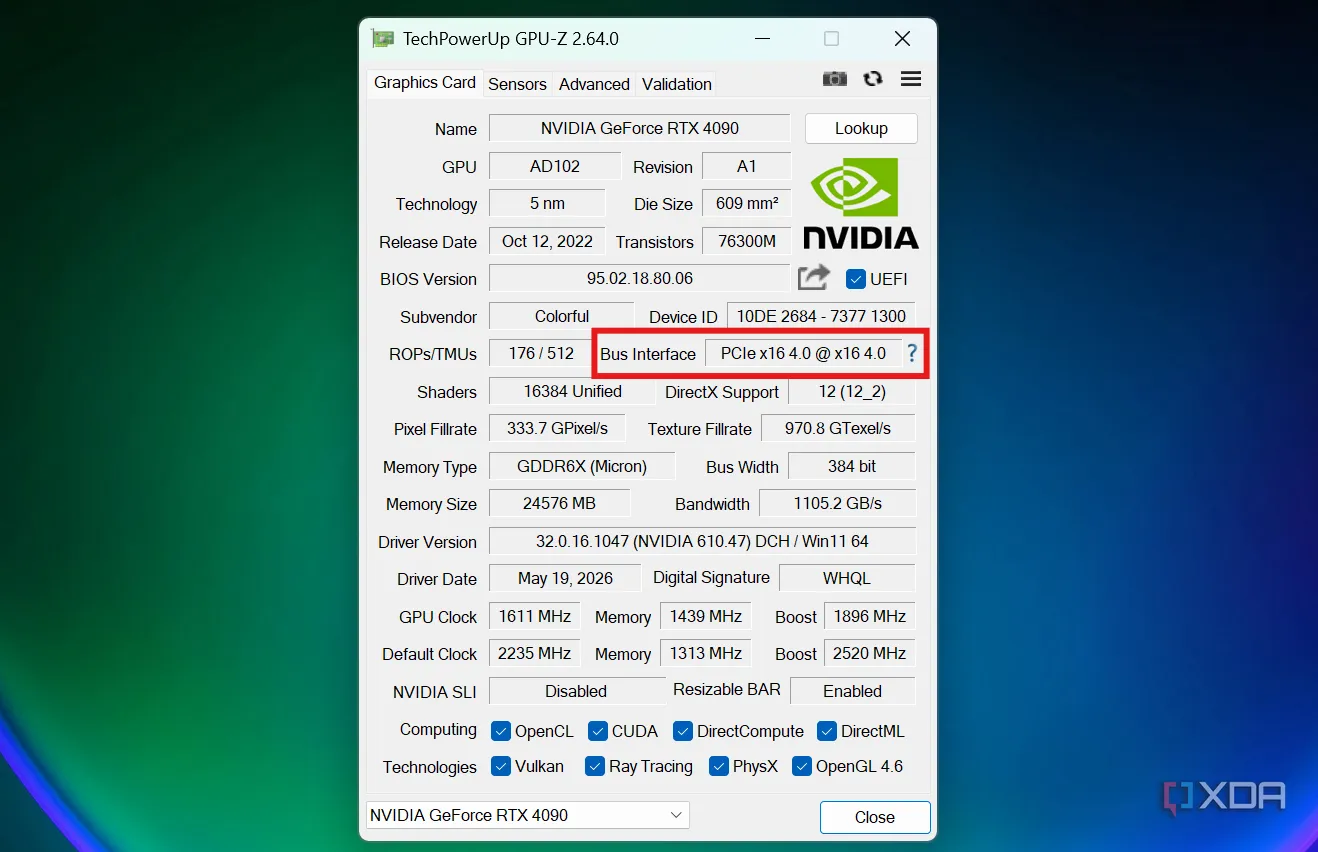
Task: Click the NVIDIA logo
Action: pos(861,203)
